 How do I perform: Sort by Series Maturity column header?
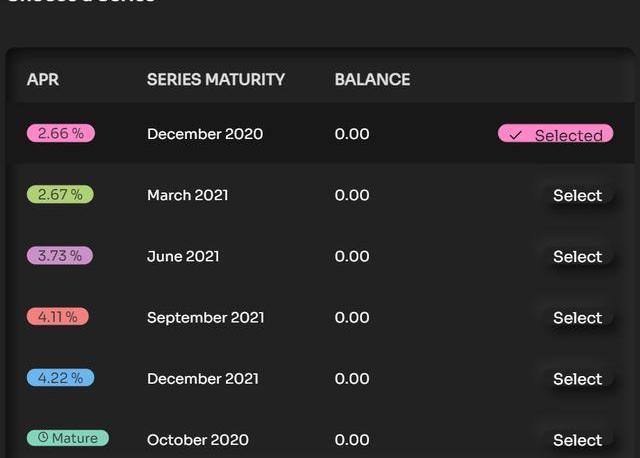coord(216,80)
